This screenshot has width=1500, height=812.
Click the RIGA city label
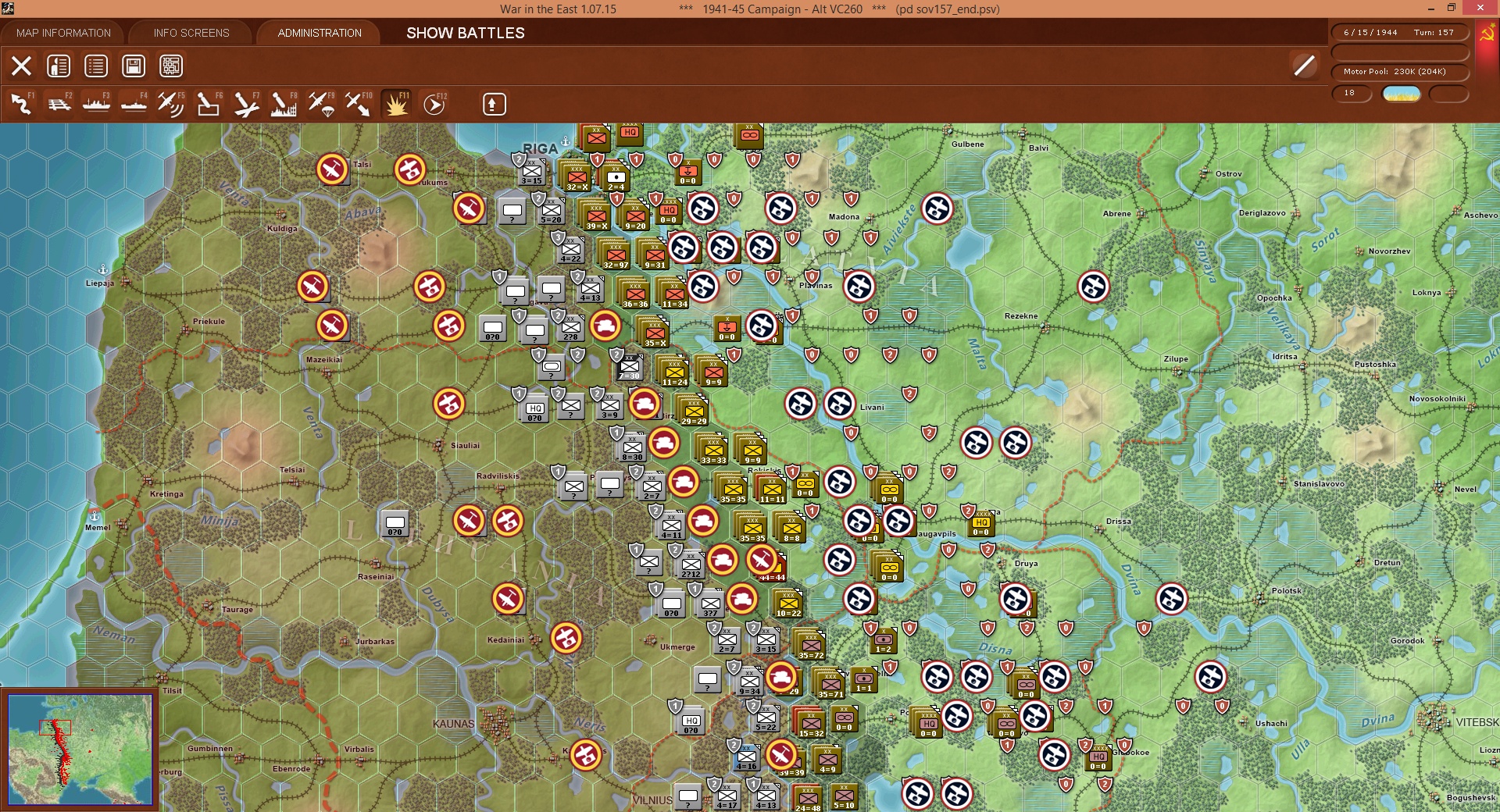(540, 148)
